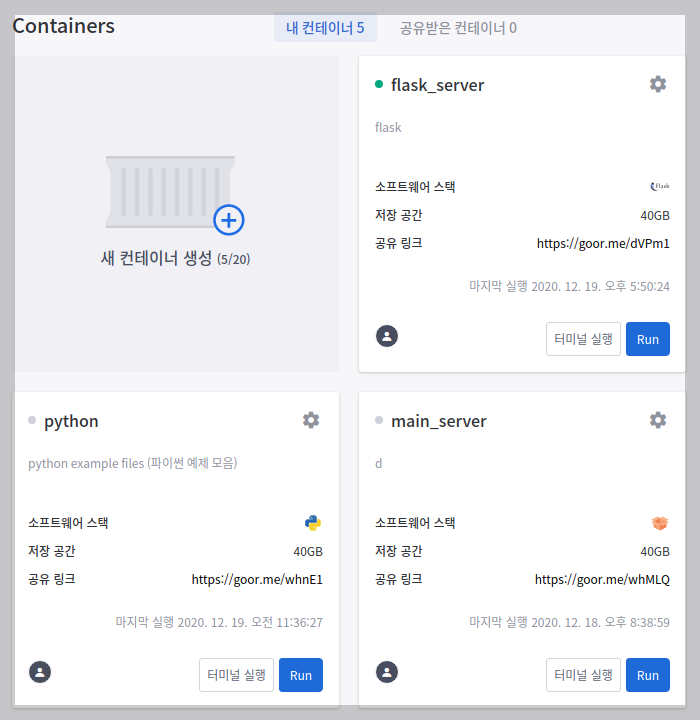Click 터미널 실행 for main_server

pyautogui.click(x=583, y=675)
